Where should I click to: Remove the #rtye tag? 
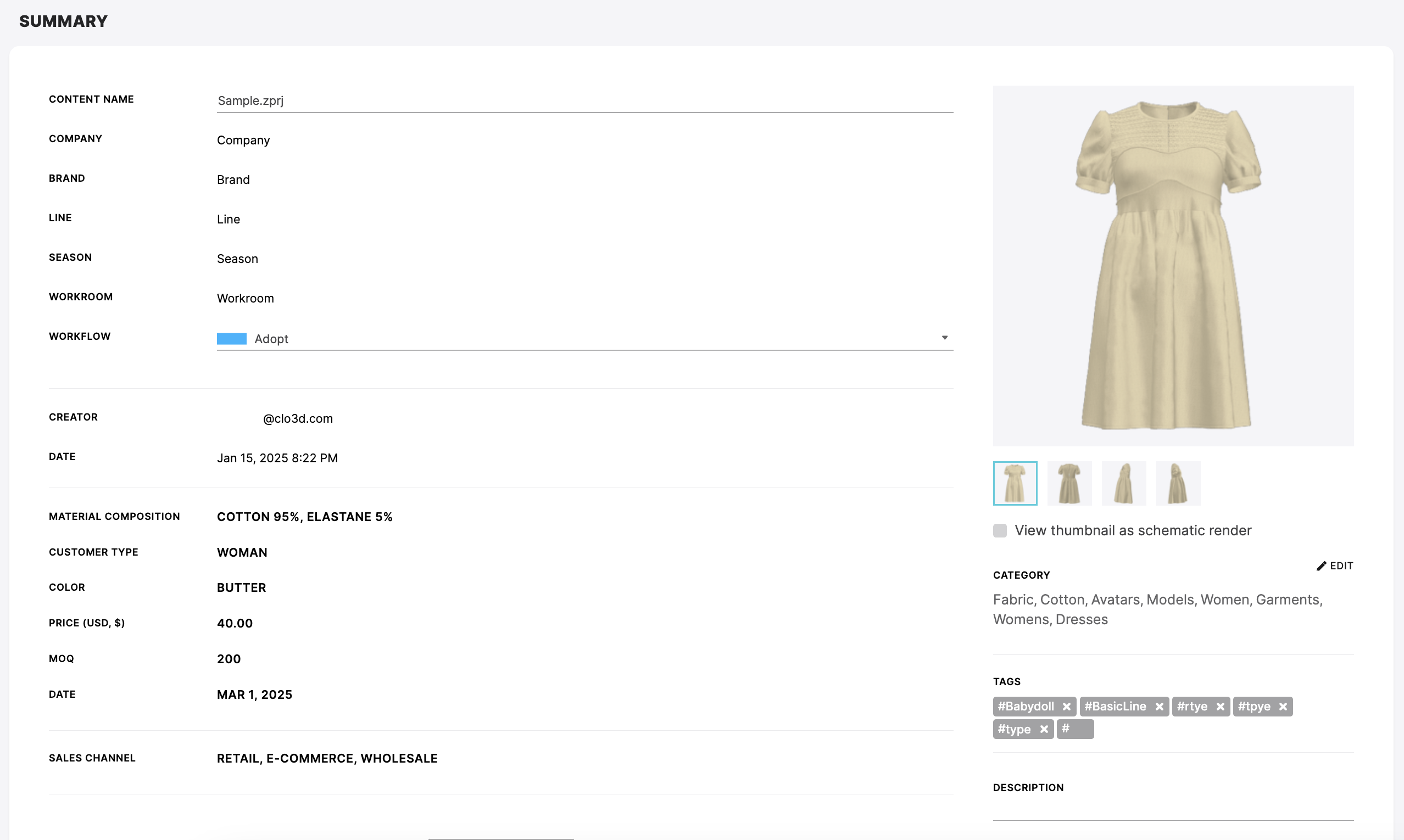click(x=1220, y=706)
